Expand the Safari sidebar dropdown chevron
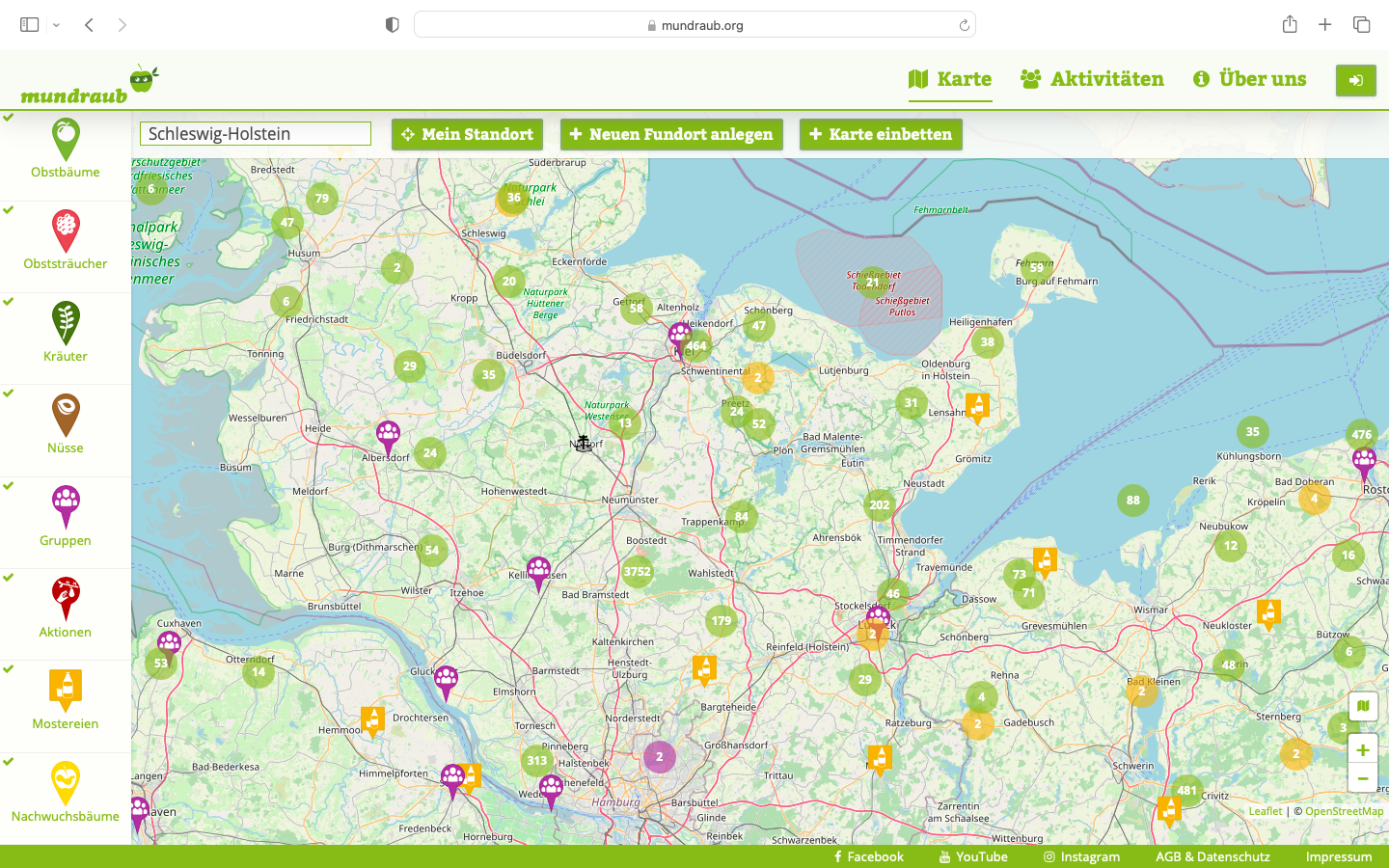 (x=56, y=25)
